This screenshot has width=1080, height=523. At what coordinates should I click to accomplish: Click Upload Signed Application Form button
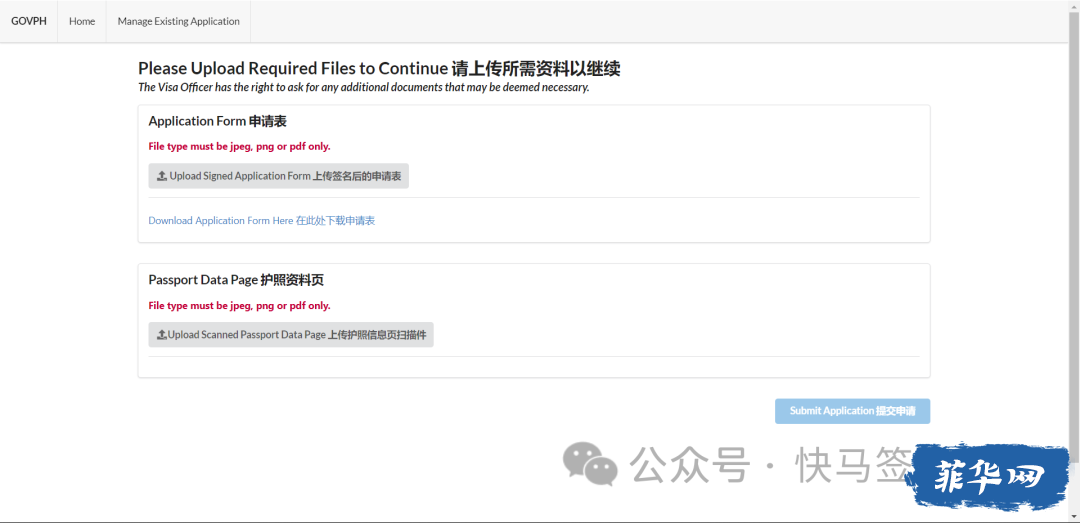279,176
